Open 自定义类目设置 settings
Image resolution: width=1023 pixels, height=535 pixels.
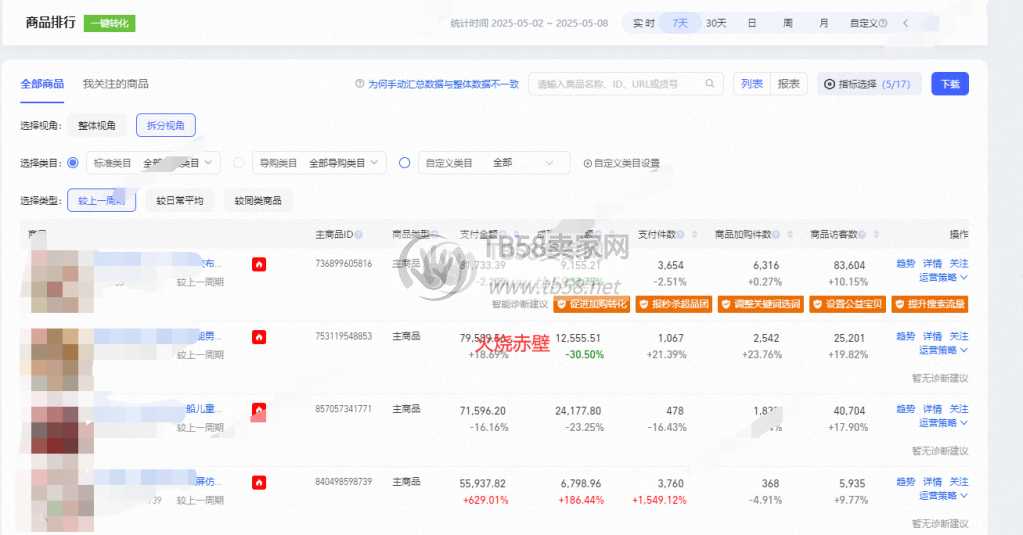(622, 163)
